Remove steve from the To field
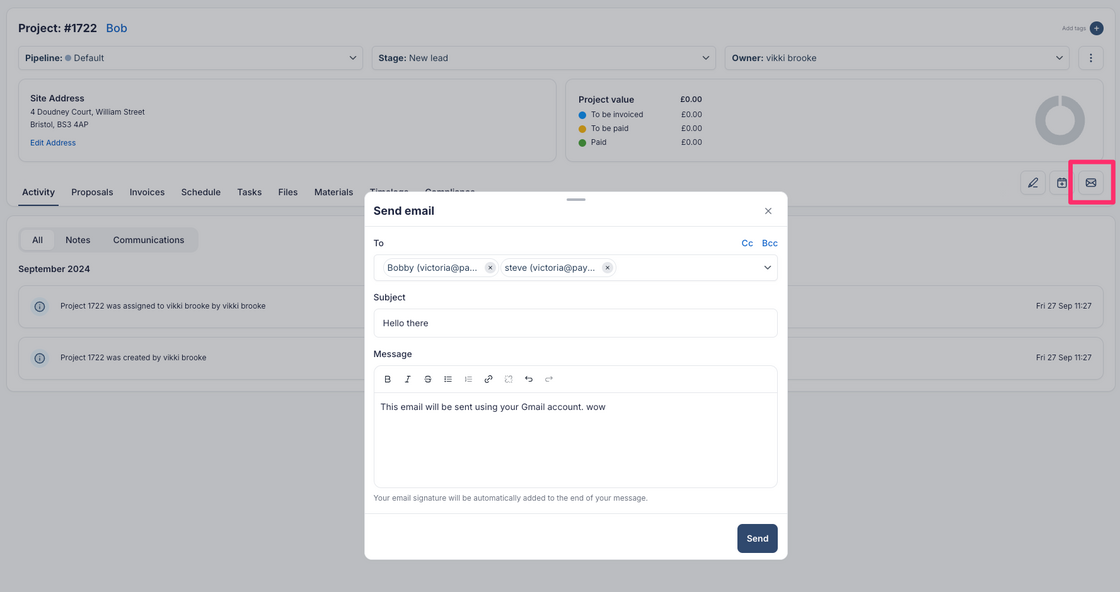The height and width of the screenshot is (592, 1120). pyautogui.click(x=607, y=268)
